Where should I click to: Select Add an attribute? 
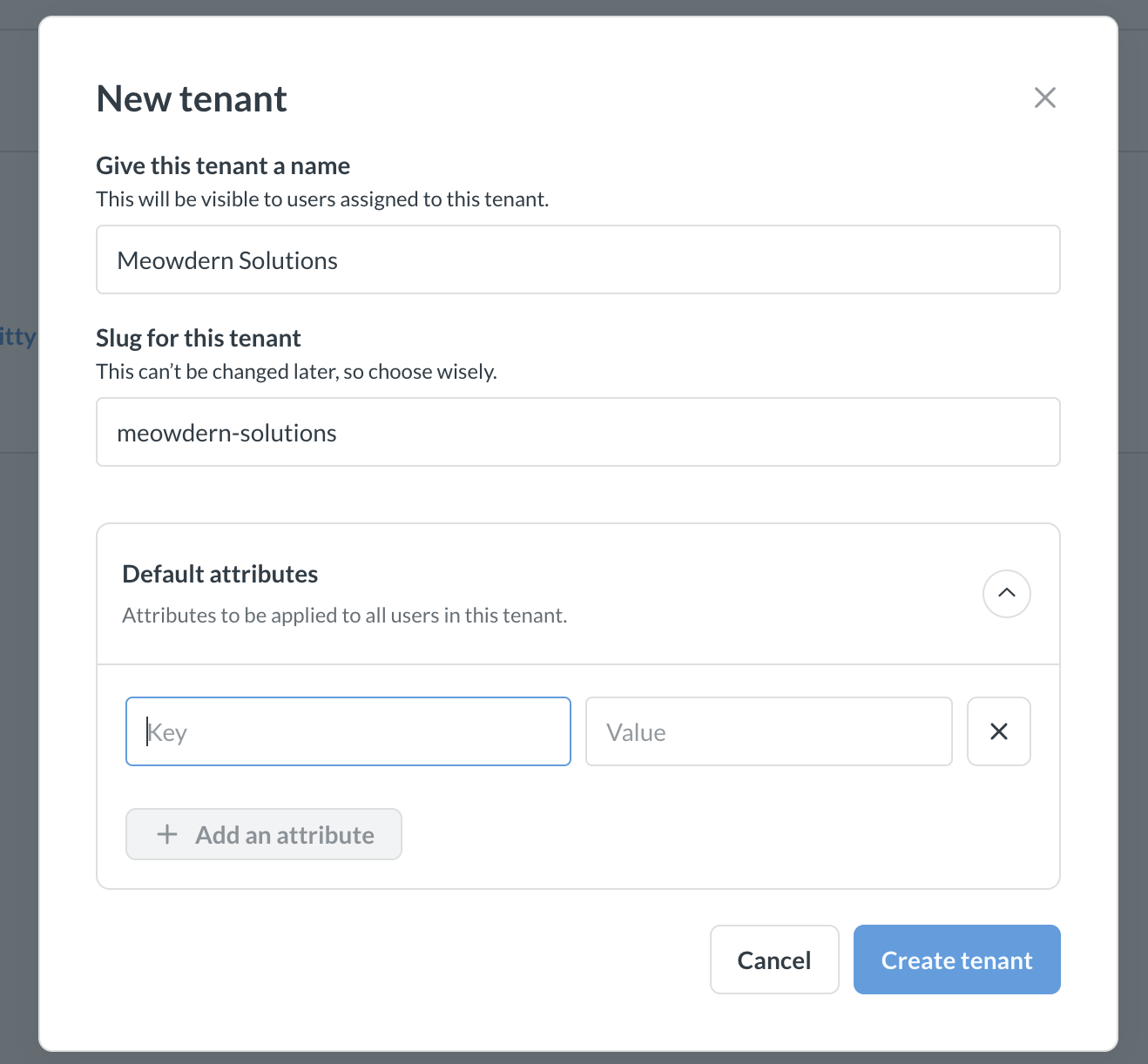[263, 834]
